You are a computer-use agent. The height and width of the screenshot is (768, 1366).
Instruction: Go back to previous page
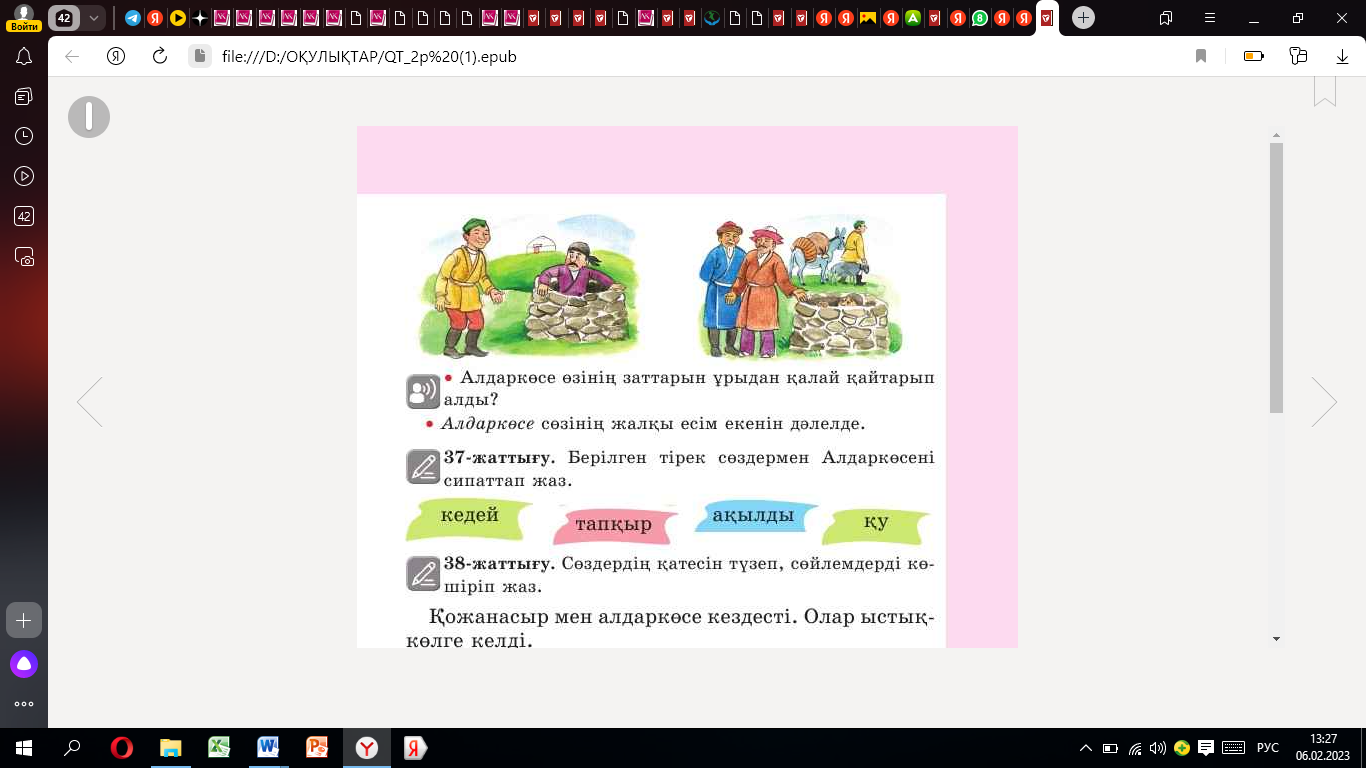72,57
